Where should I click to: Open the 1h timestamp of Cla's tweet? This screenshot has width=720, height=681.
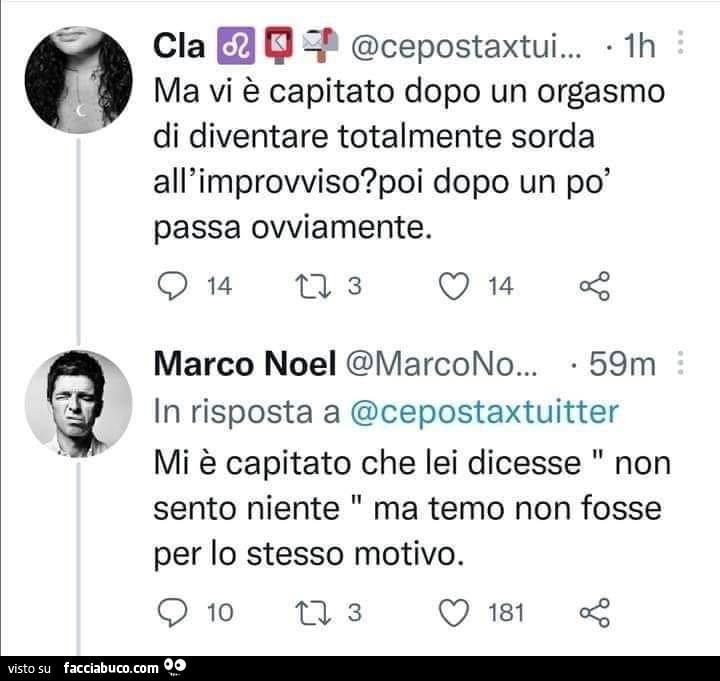point(637,47)
